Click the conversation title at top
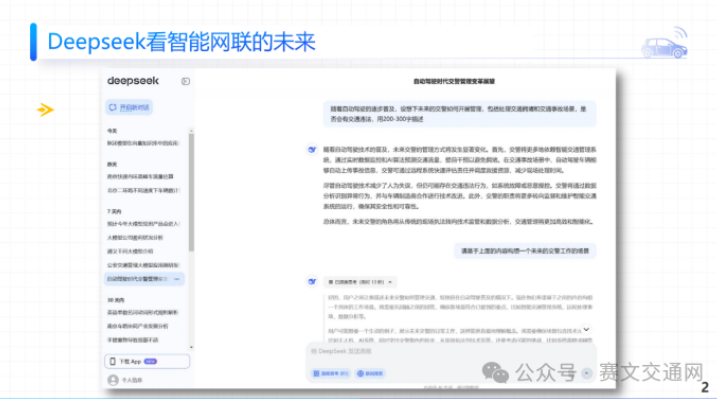 tap(454, 81)
